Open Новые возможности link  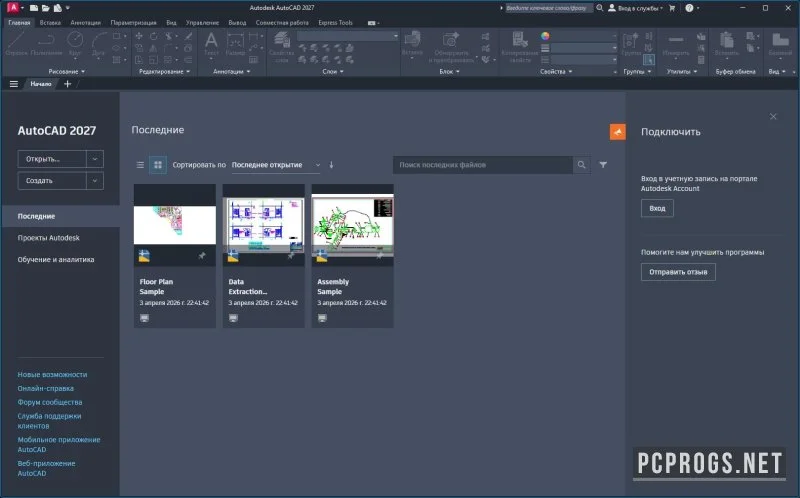point(52,375)
